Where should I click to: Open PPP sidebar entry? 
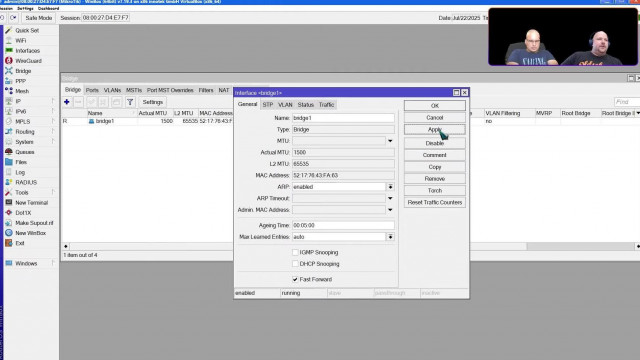tap(20, 81)
